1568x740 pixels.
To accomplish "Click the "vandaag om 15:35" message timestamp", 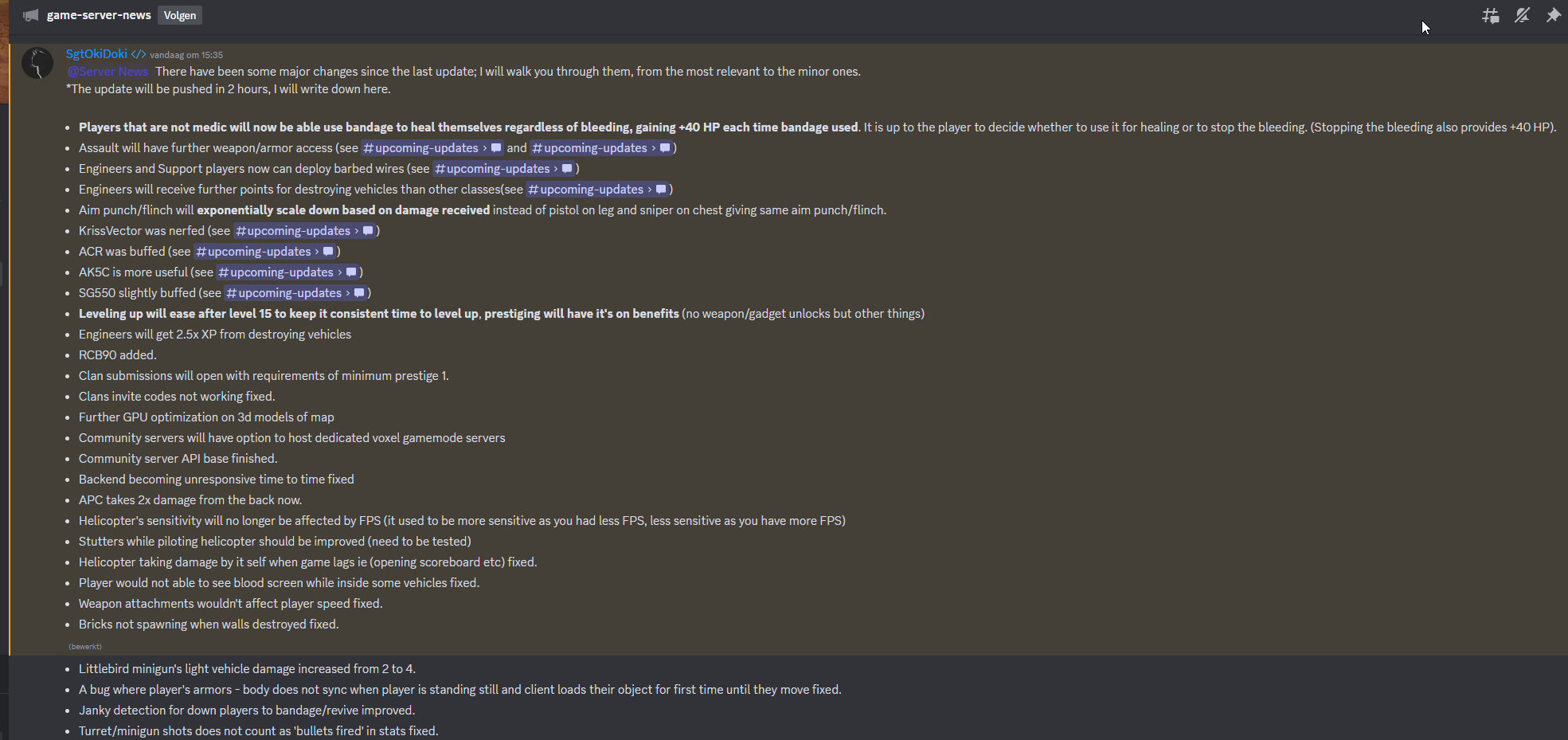I will pos(186,55).
